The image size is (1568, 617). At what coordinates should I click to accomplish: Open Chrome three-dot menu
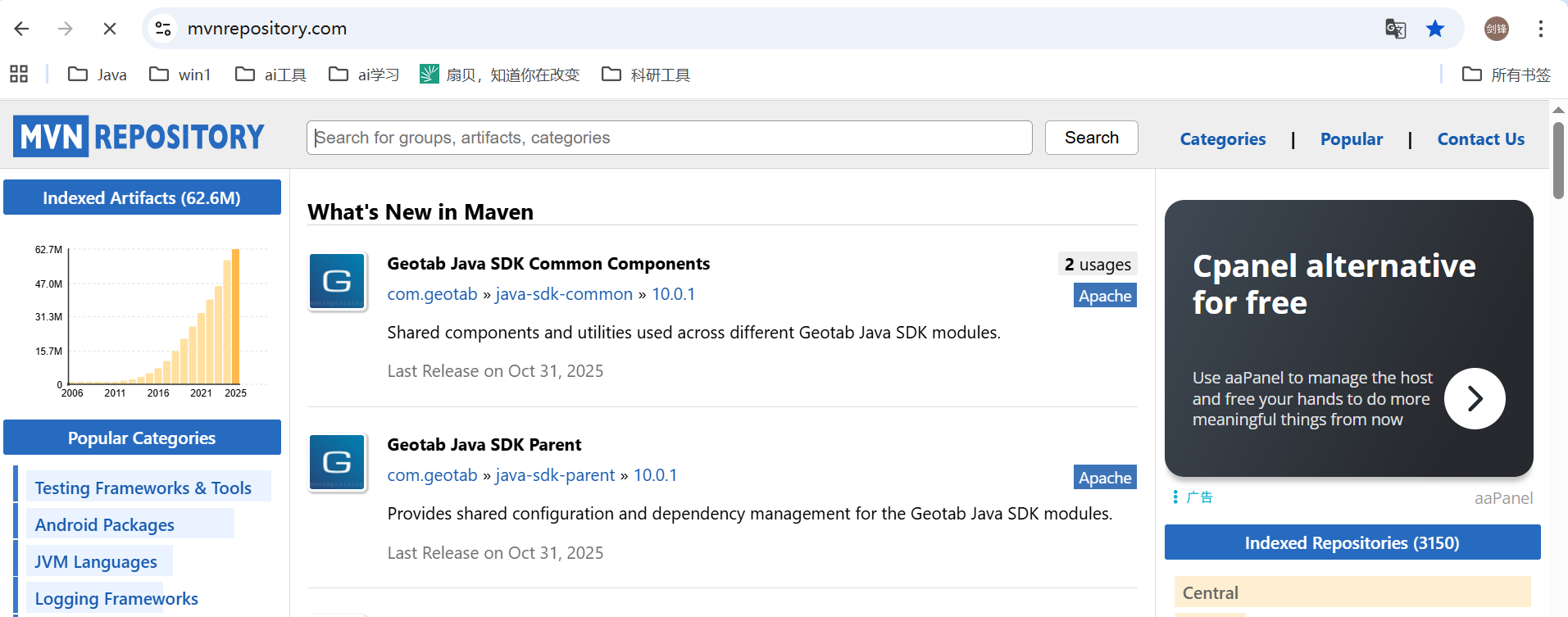1541,29
